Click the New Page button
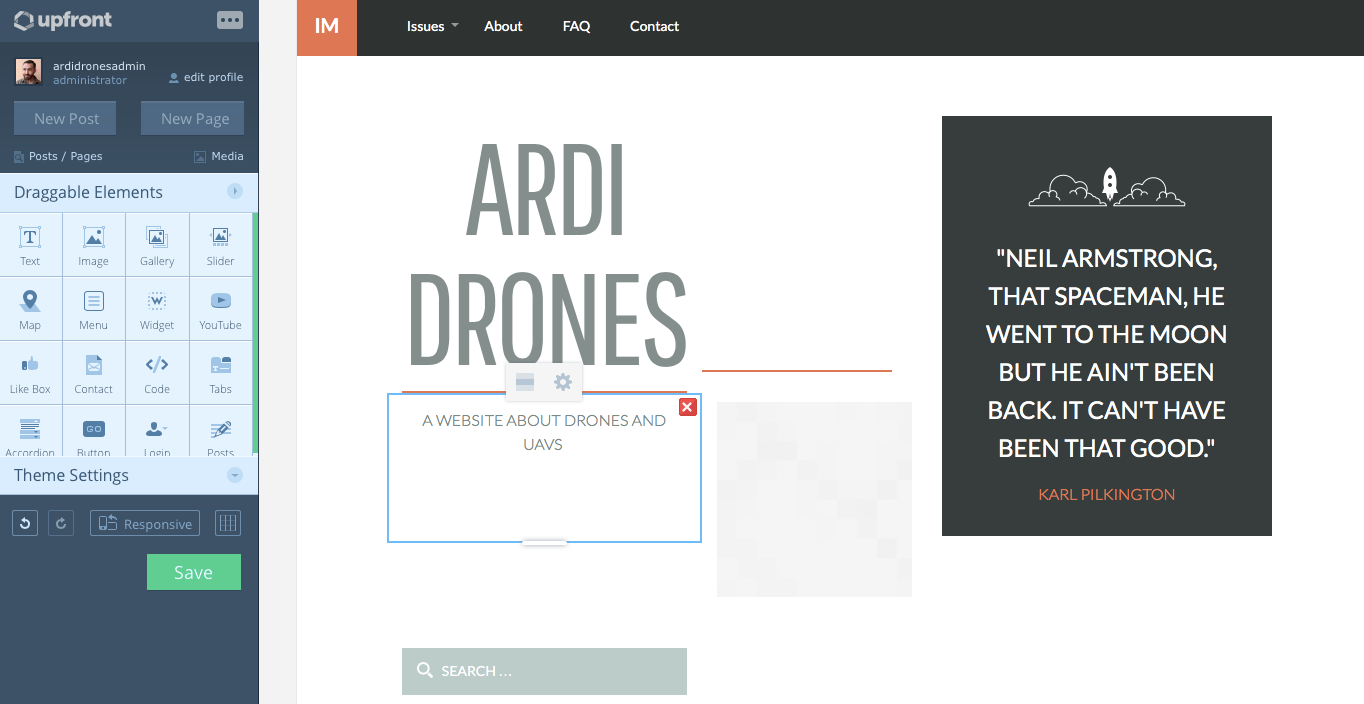This screenshot has width=1364, height=704. 192,118
